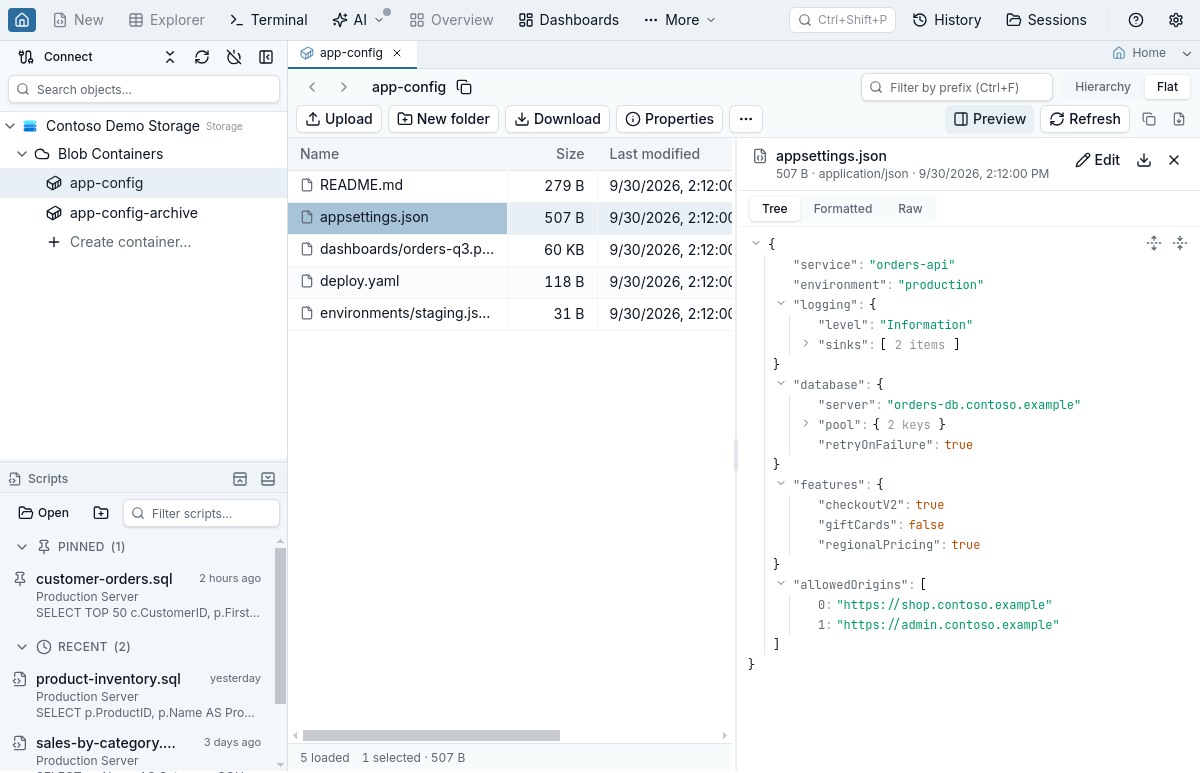Screen dimensions: 1200x773
Task: Open the Dashboards view
Action: (x=568, y=20)
